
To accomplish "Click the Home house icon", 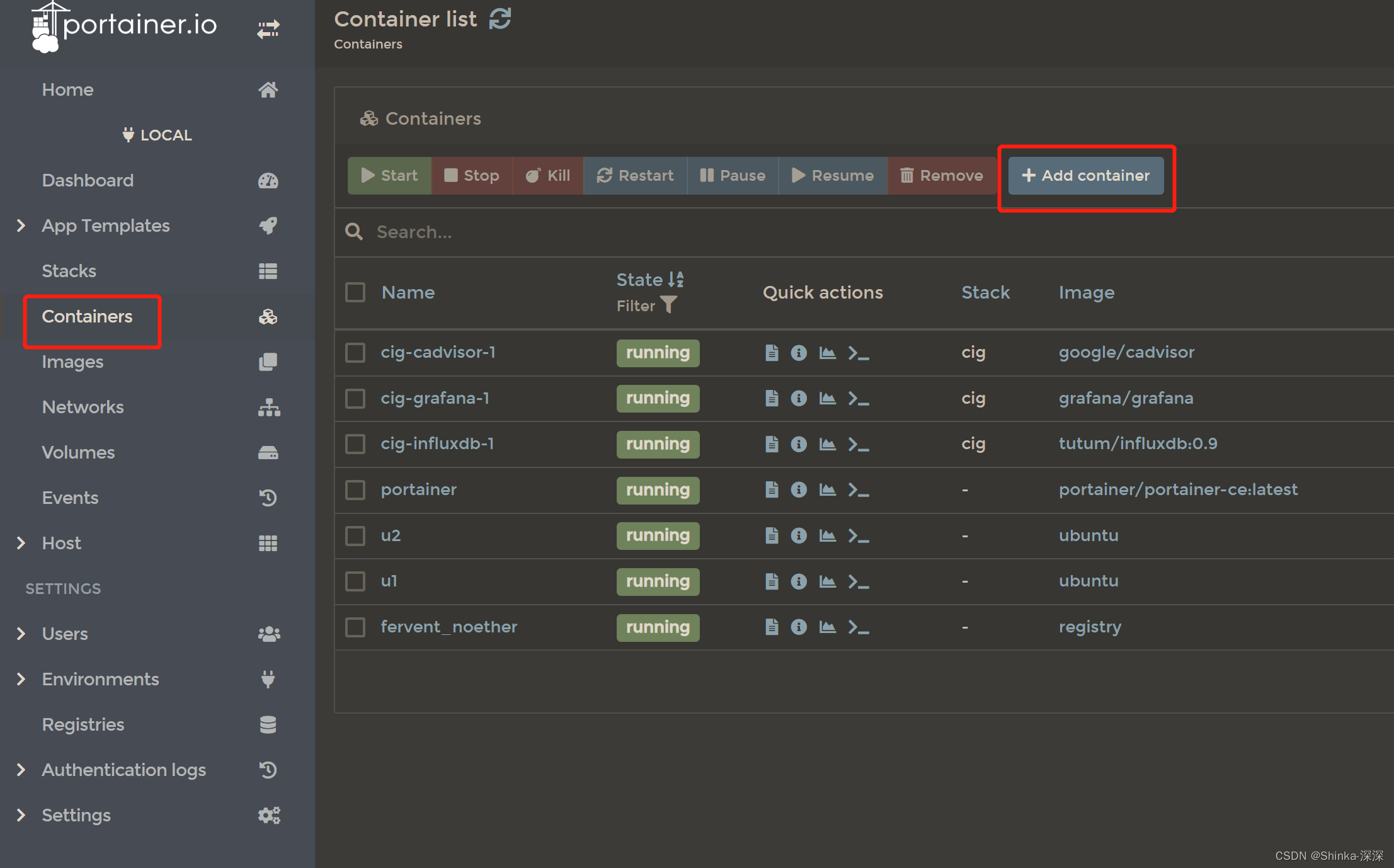I will pyautogui.click(x=268, y=89).
